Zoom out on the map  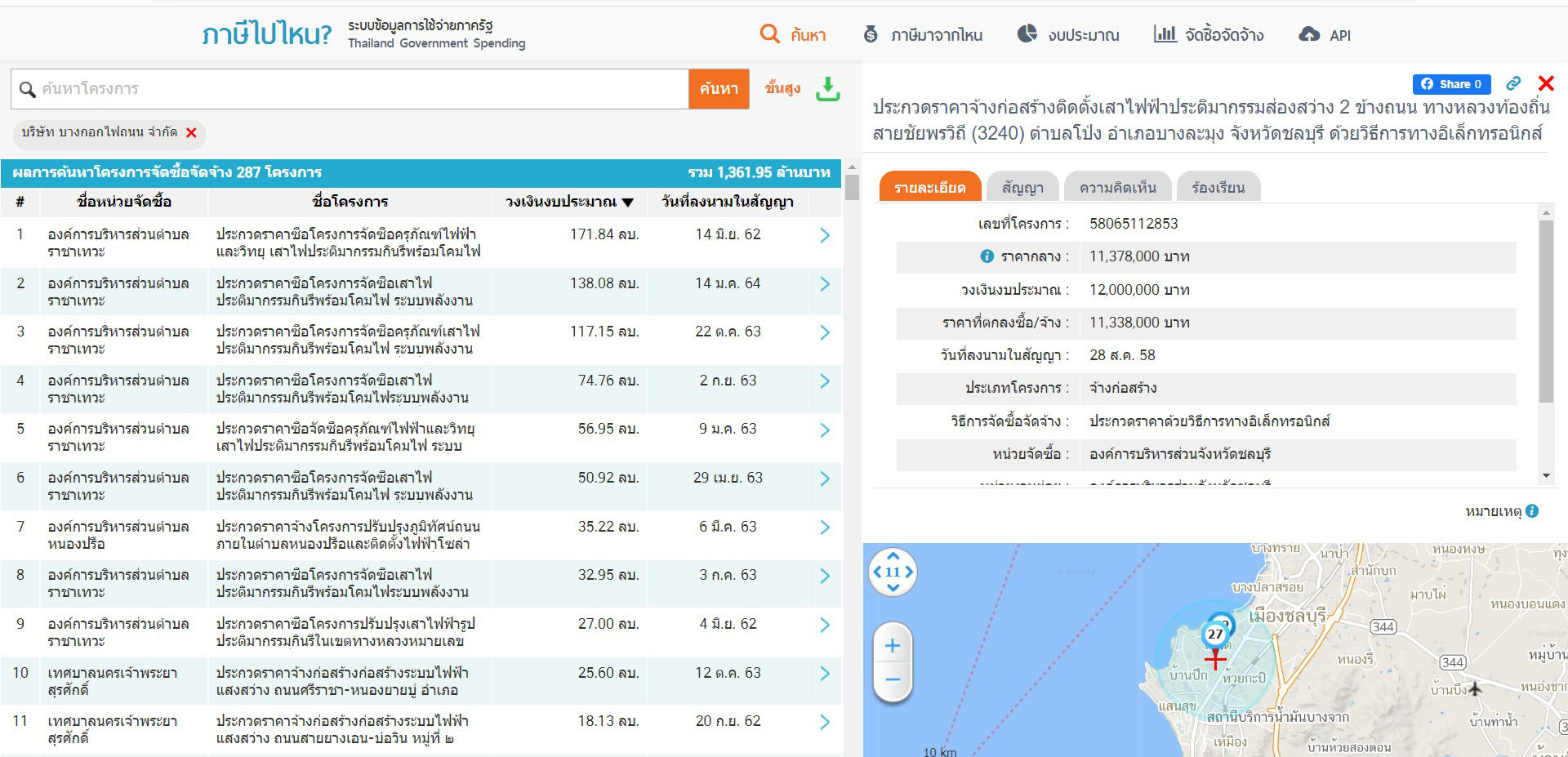(x=893, y=679)
